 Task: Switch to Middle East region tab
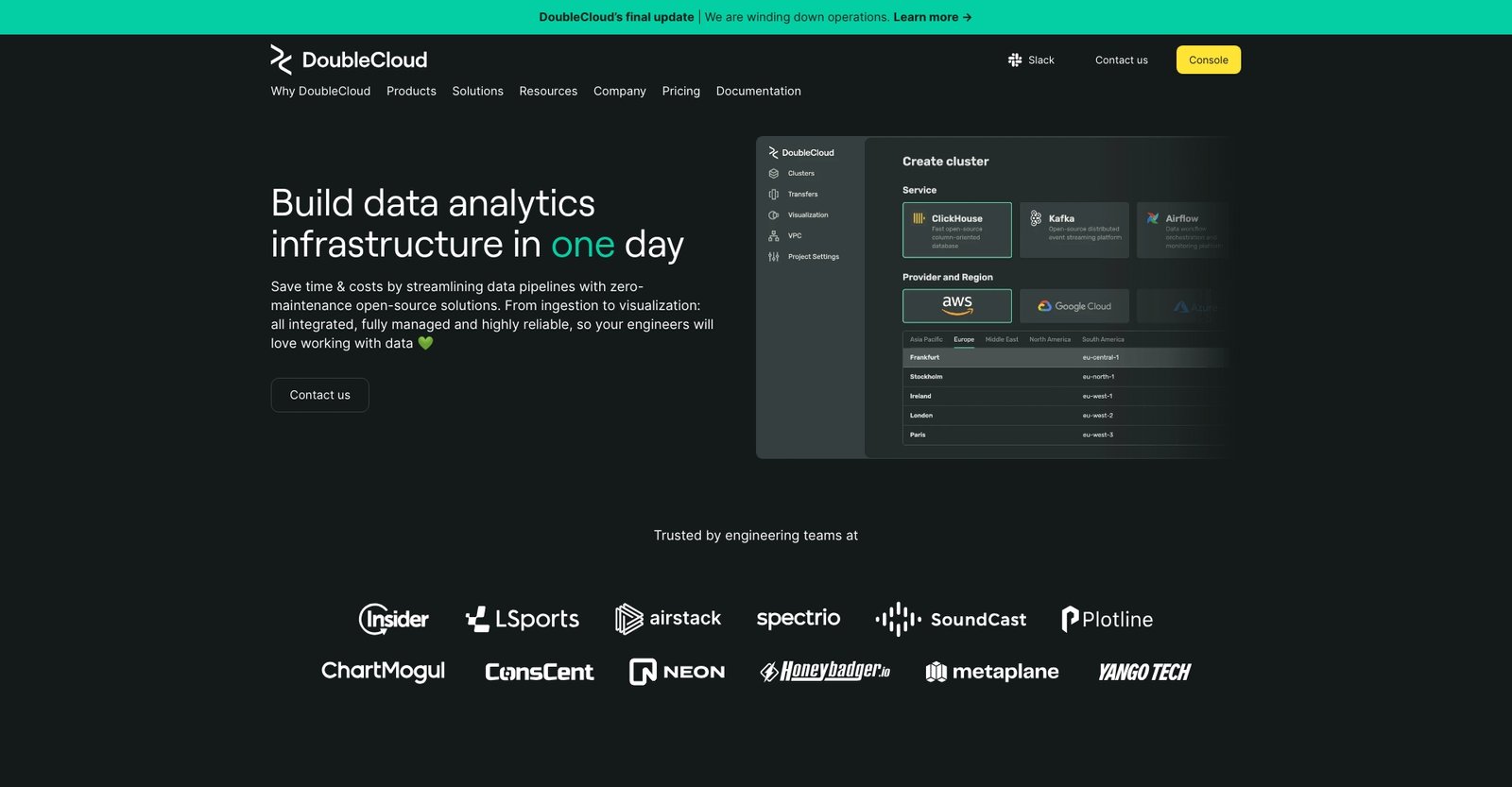tap(1002, 339)
